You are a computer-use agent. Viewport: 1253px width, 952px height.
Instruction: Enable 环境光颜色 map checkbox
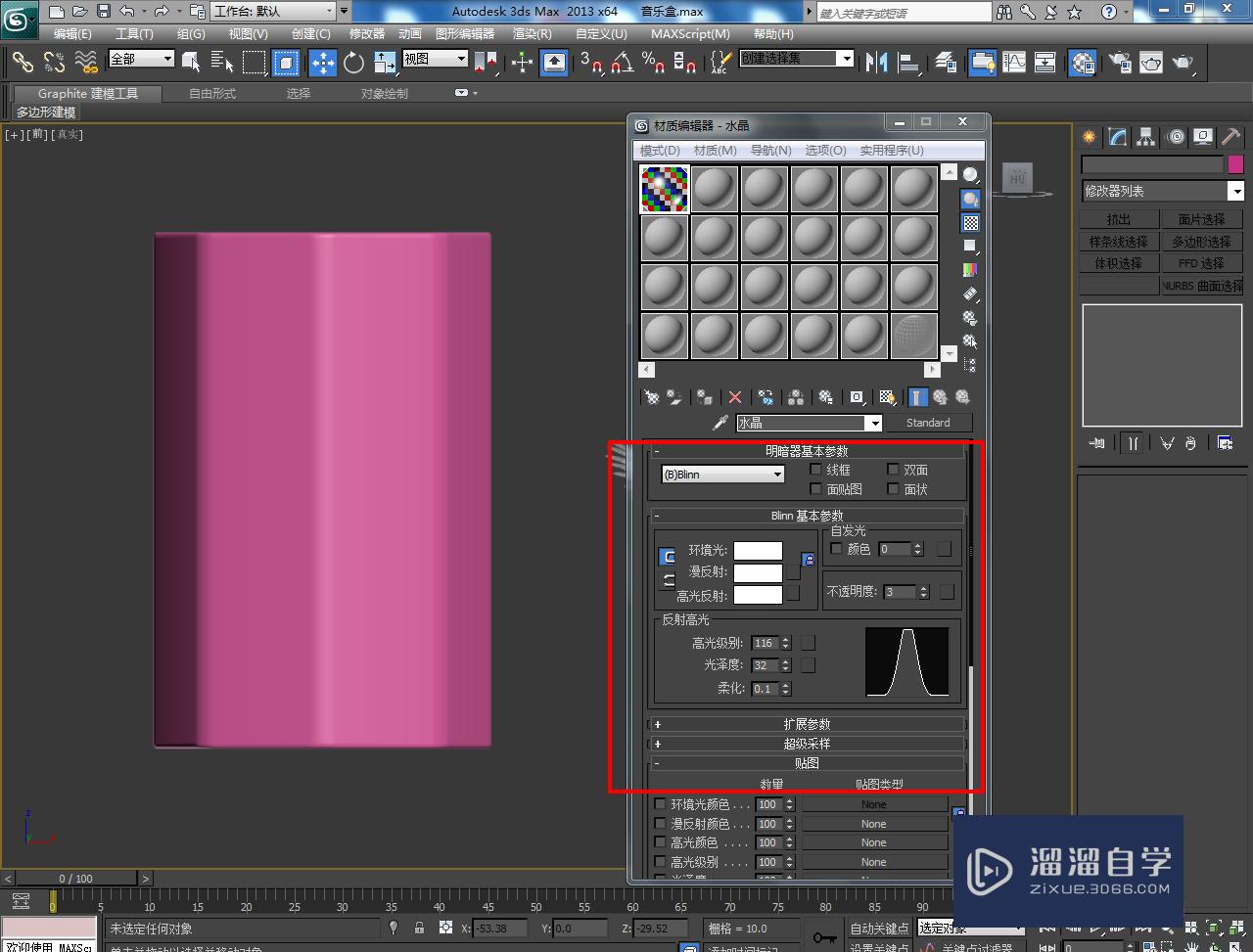pyautogui.click(x=660, y=804)
